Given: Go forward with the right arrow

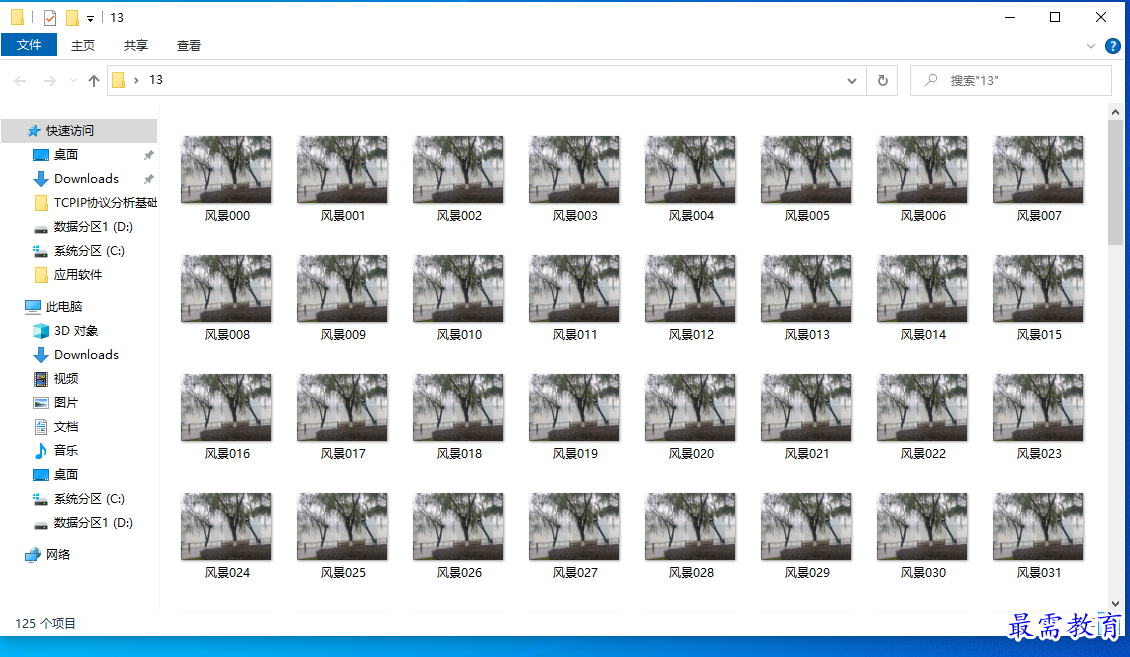Looking at the screenshot, I should [50, 81].
